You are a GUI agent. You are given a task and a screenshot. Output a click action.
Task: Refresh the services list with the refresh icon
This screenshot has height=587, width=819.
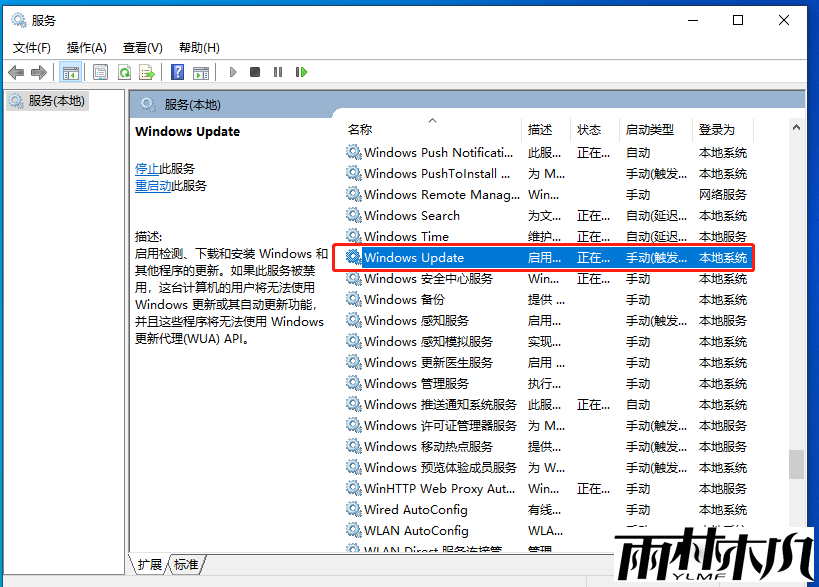(124, 71)
